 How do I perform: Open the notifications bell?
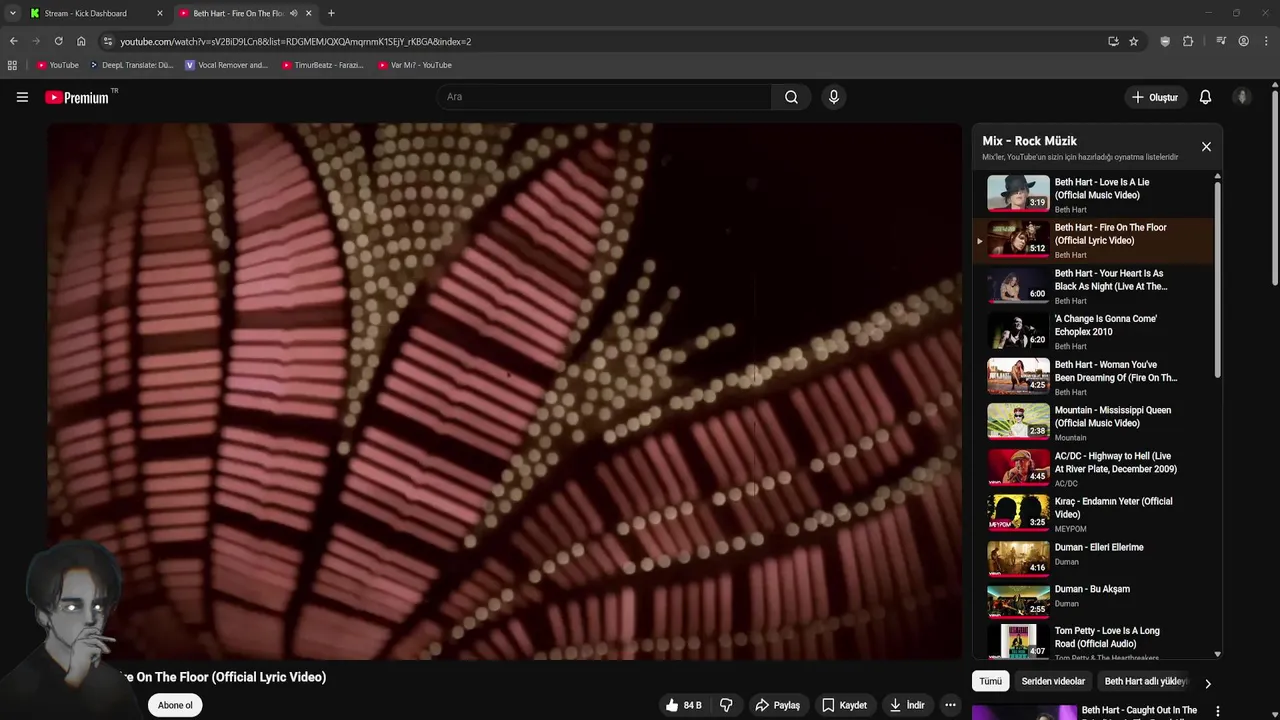tap(1205, 97)
